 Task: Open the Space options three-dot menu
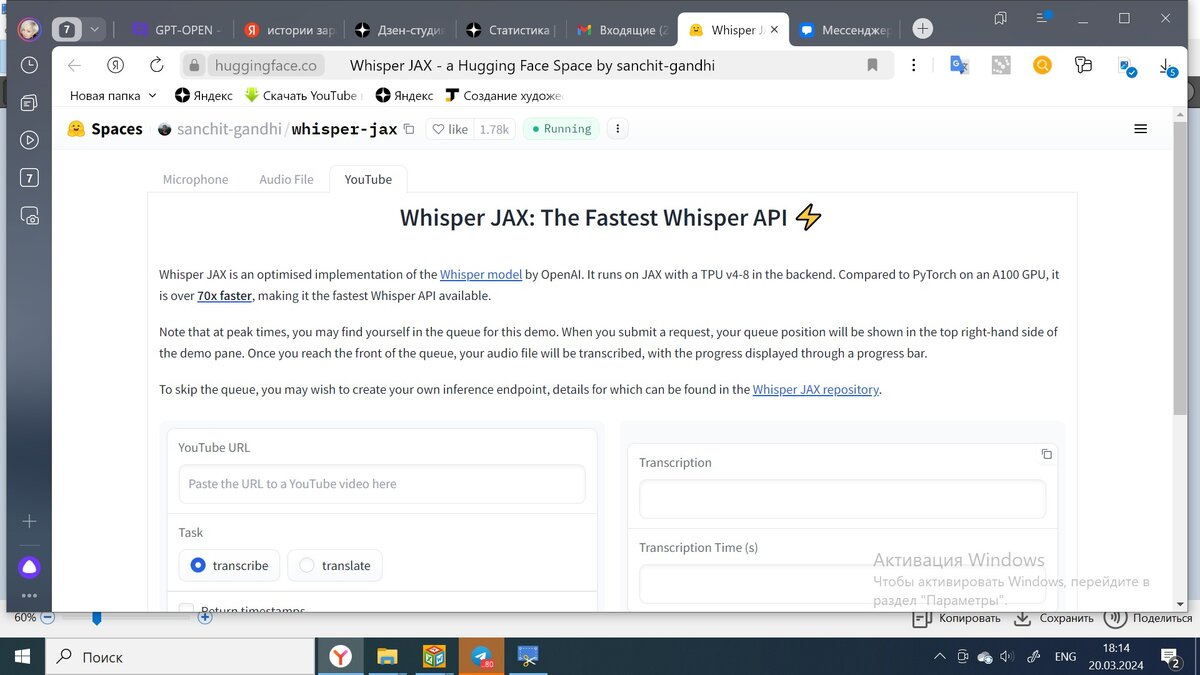(x=618, y=129)
